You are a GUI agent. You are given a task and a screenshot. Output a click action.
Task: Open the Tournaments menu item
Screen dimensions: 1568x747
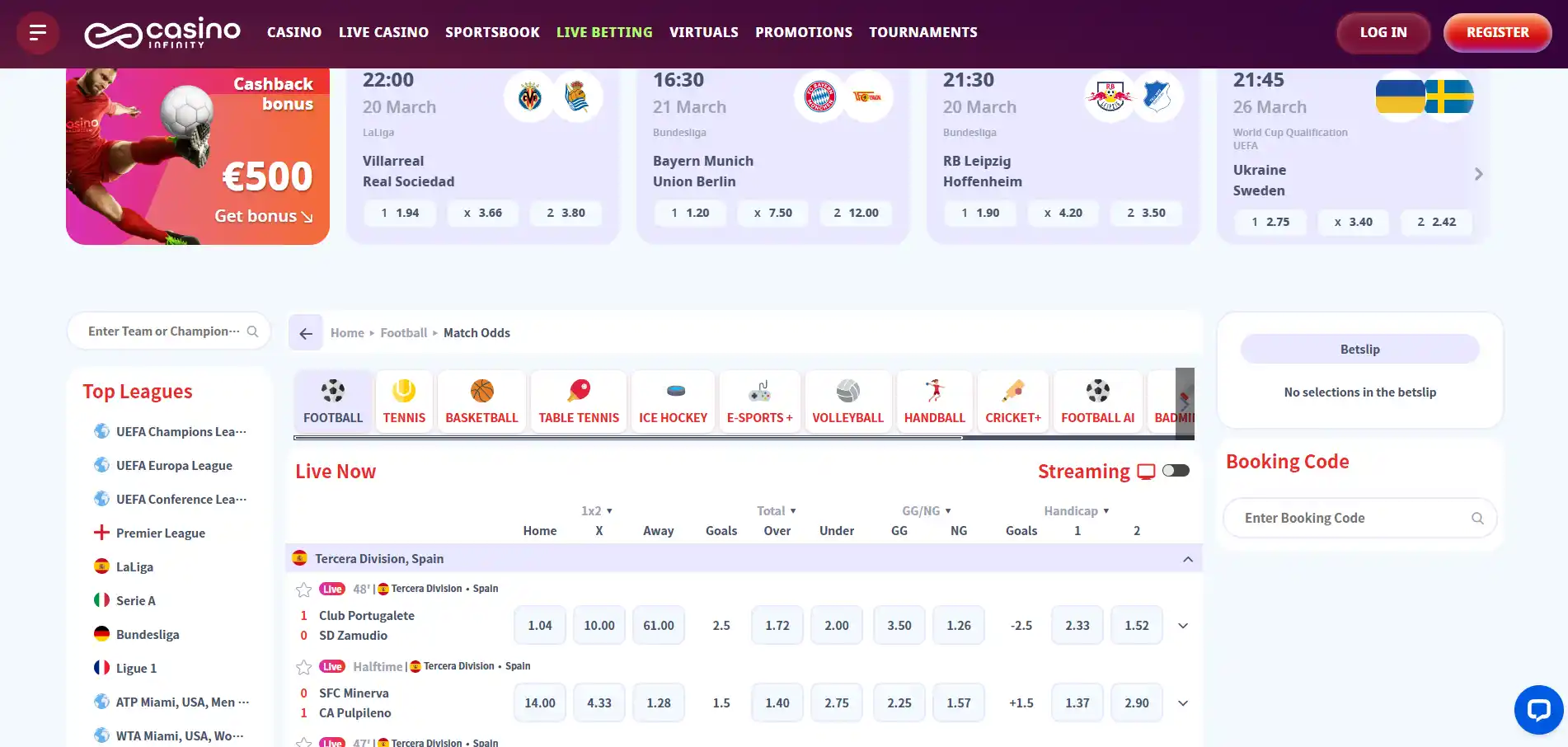click(923, 32)
